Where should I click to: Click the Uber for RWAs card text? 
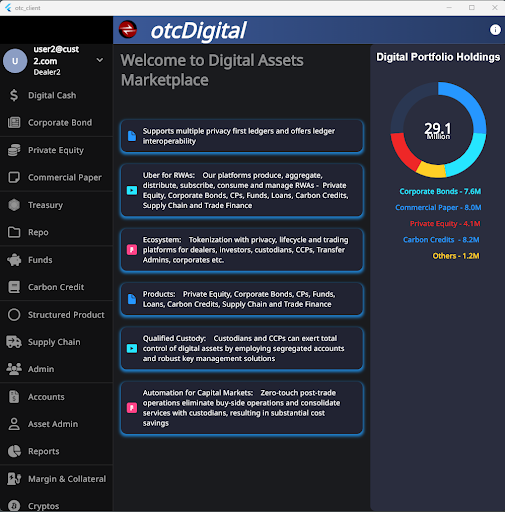coord(246,190)
